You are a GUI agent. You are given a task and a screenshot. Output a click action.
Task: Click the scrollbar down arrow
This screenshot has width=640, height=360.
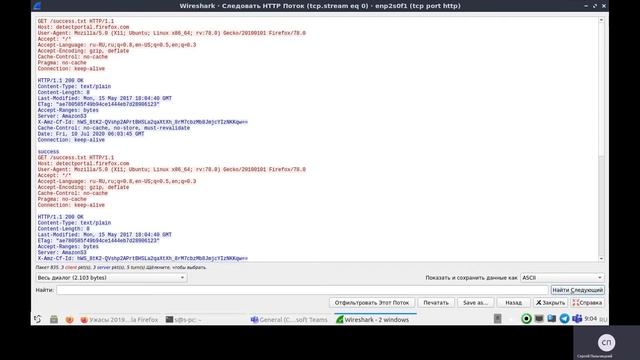tap(601, 259)
